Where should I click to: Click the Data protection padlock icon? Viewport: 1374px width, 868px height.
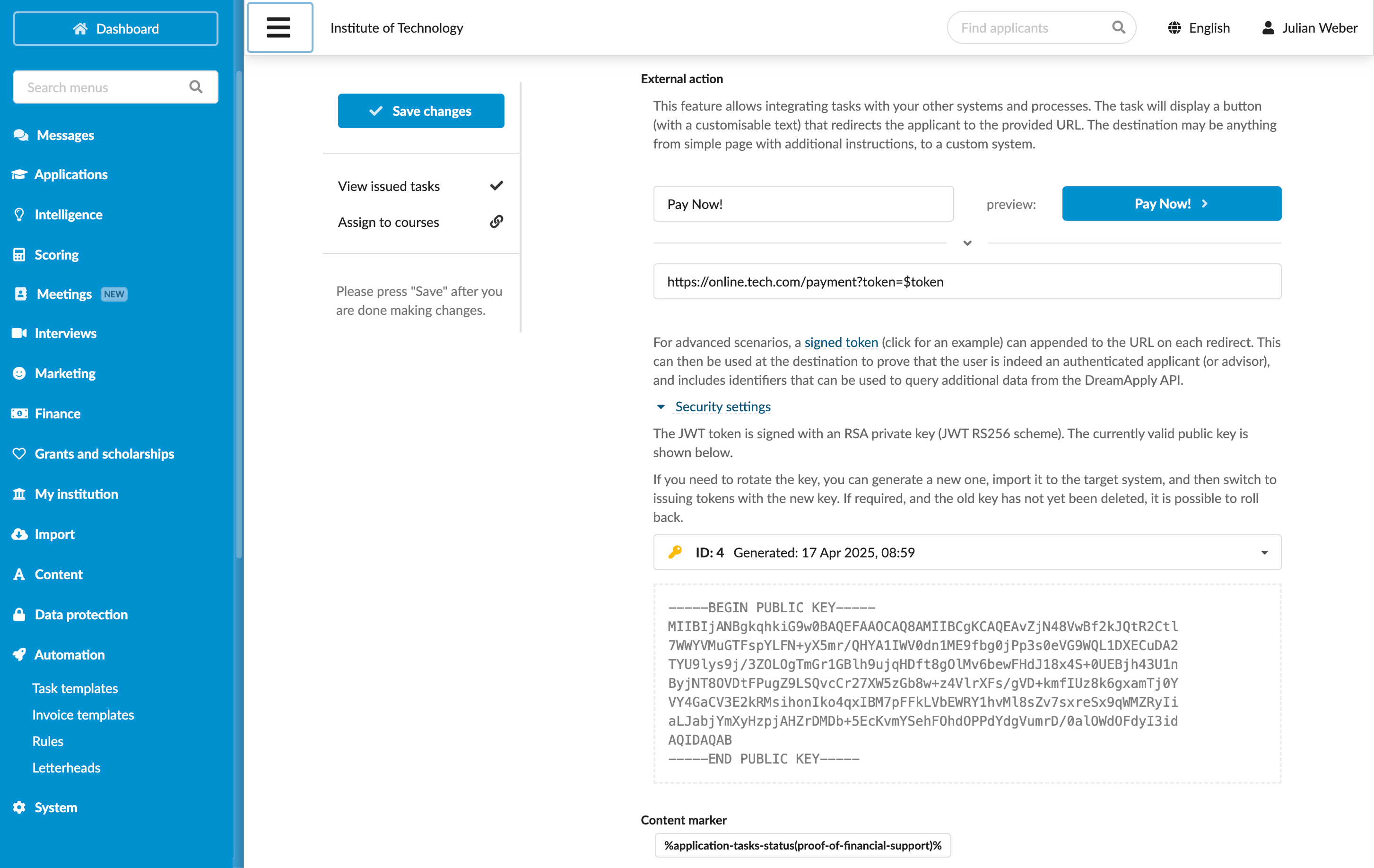click(x=19, y=614)
